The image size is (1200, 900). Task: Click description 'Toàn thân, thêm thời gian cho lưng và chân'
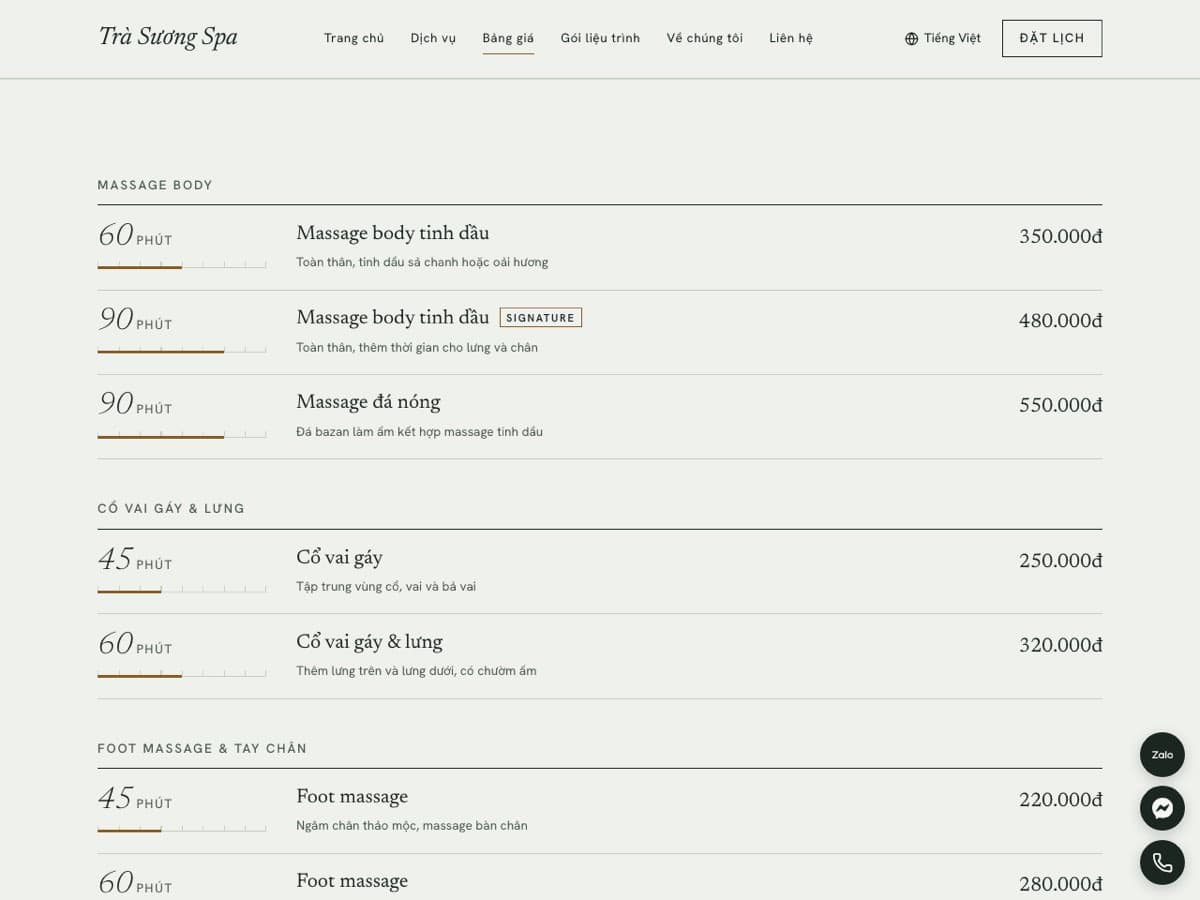click(417, 347)
